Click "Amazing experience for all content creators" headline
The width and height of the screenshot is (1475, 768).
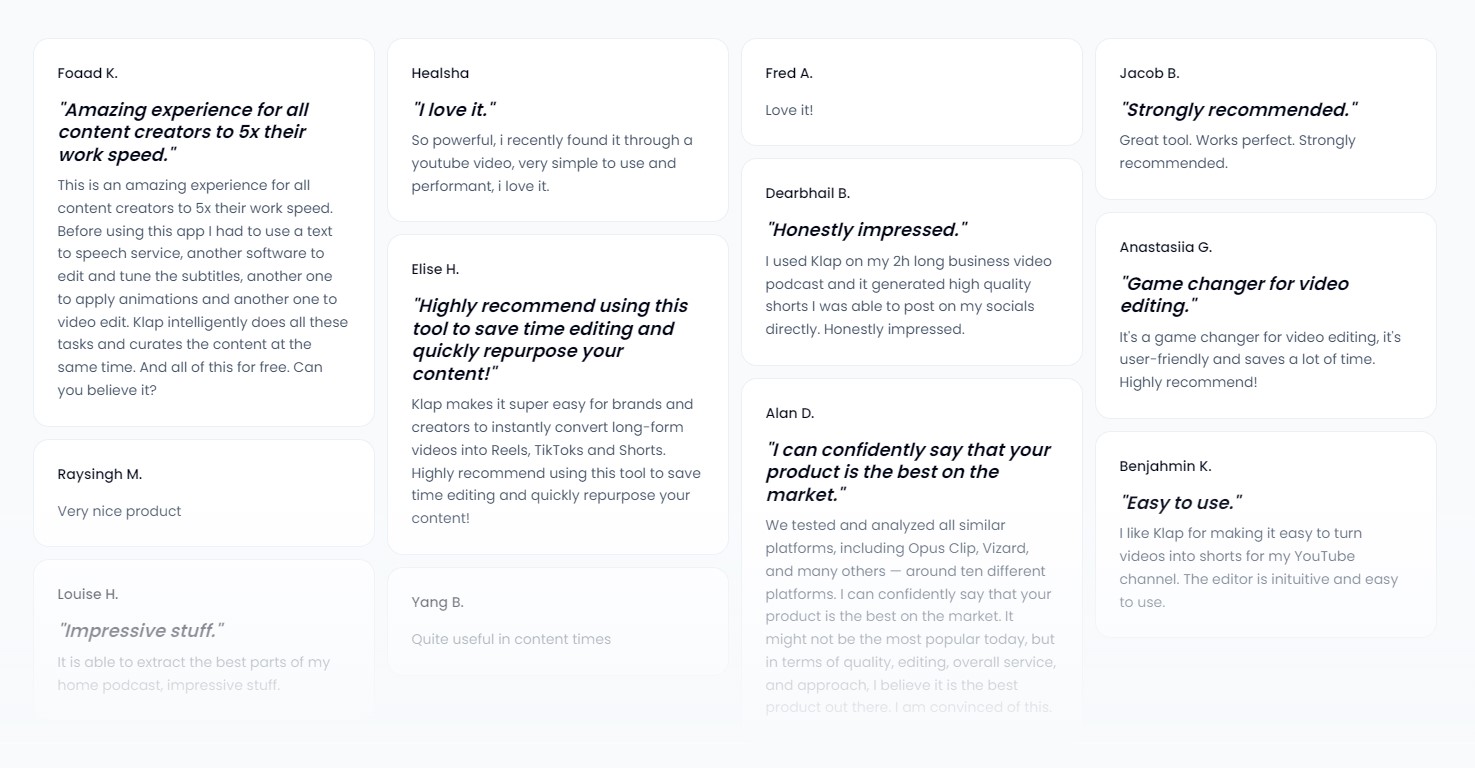(183, 132)
